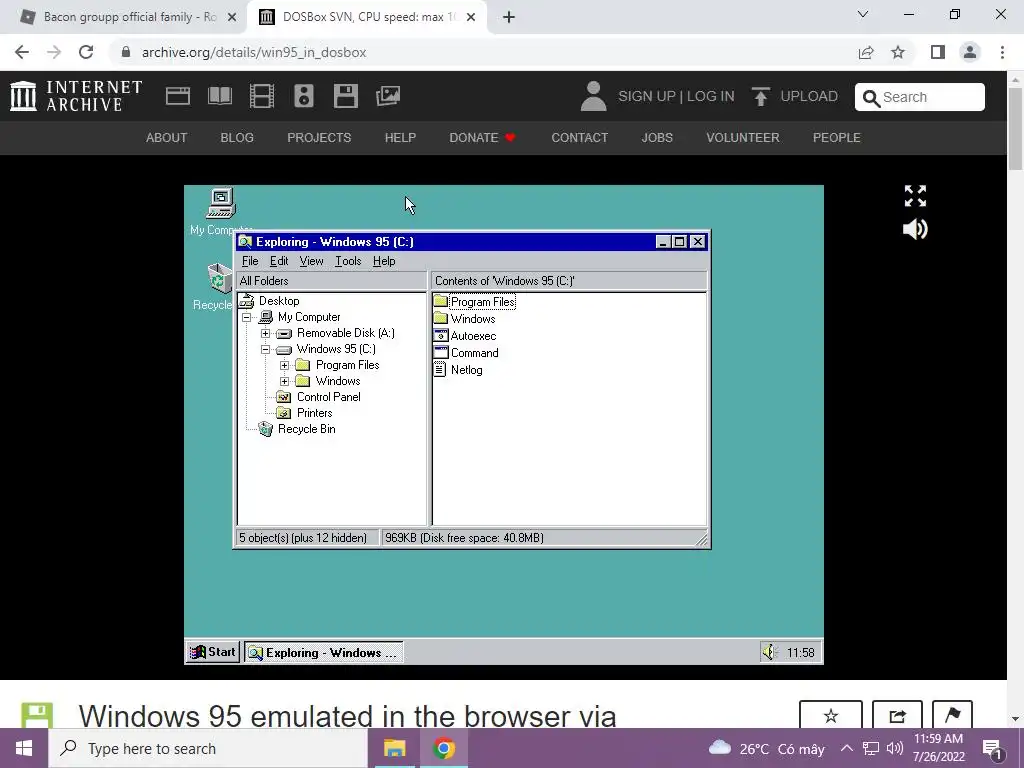The width and height of the screenshot is (1024, 768).
Task: Open the Help menu in Explorer
Action: pos(384,261)
